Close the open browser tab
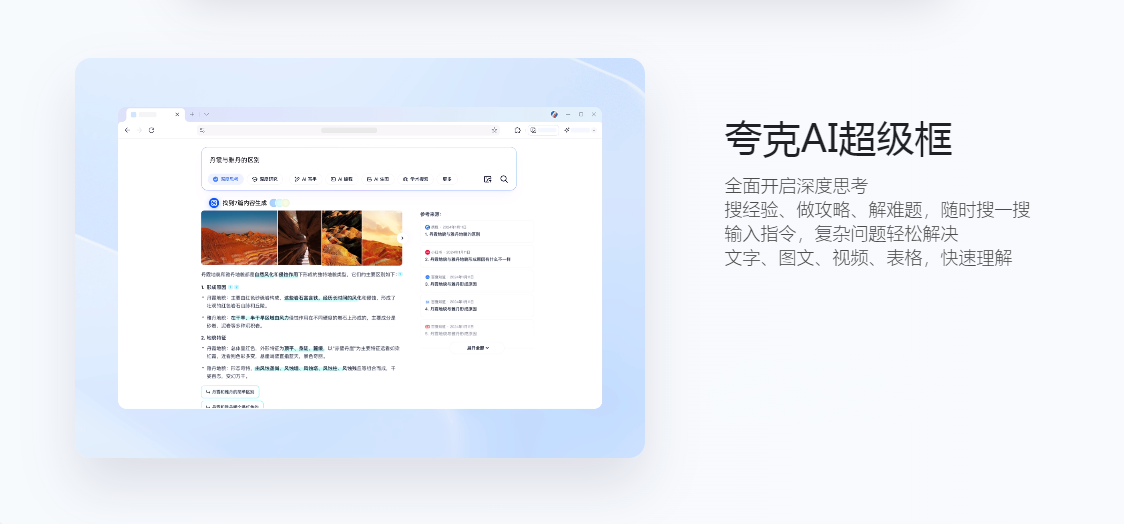 [178, 114]
